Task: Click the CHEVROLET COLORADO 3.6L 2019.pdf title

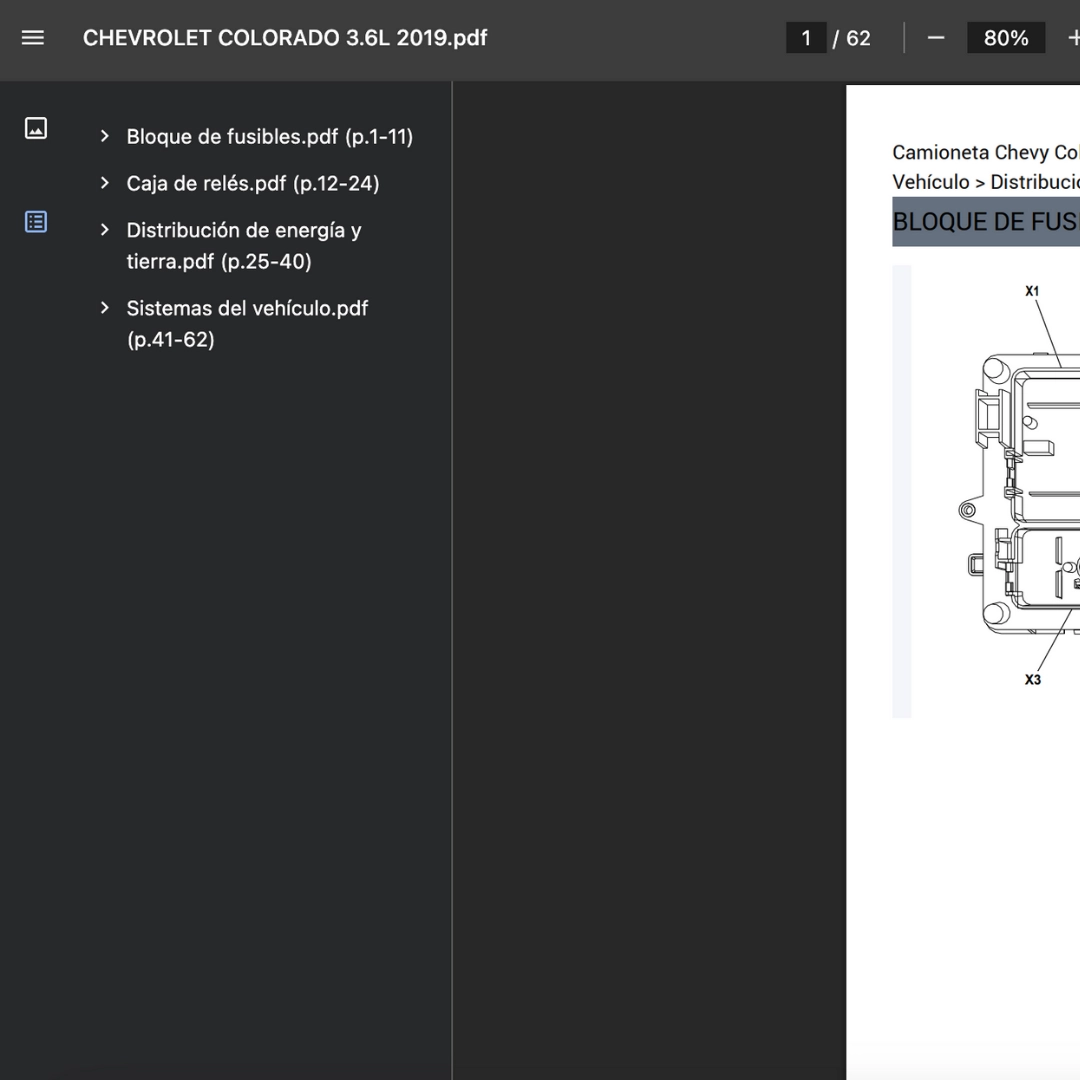Action: [285, 38]
